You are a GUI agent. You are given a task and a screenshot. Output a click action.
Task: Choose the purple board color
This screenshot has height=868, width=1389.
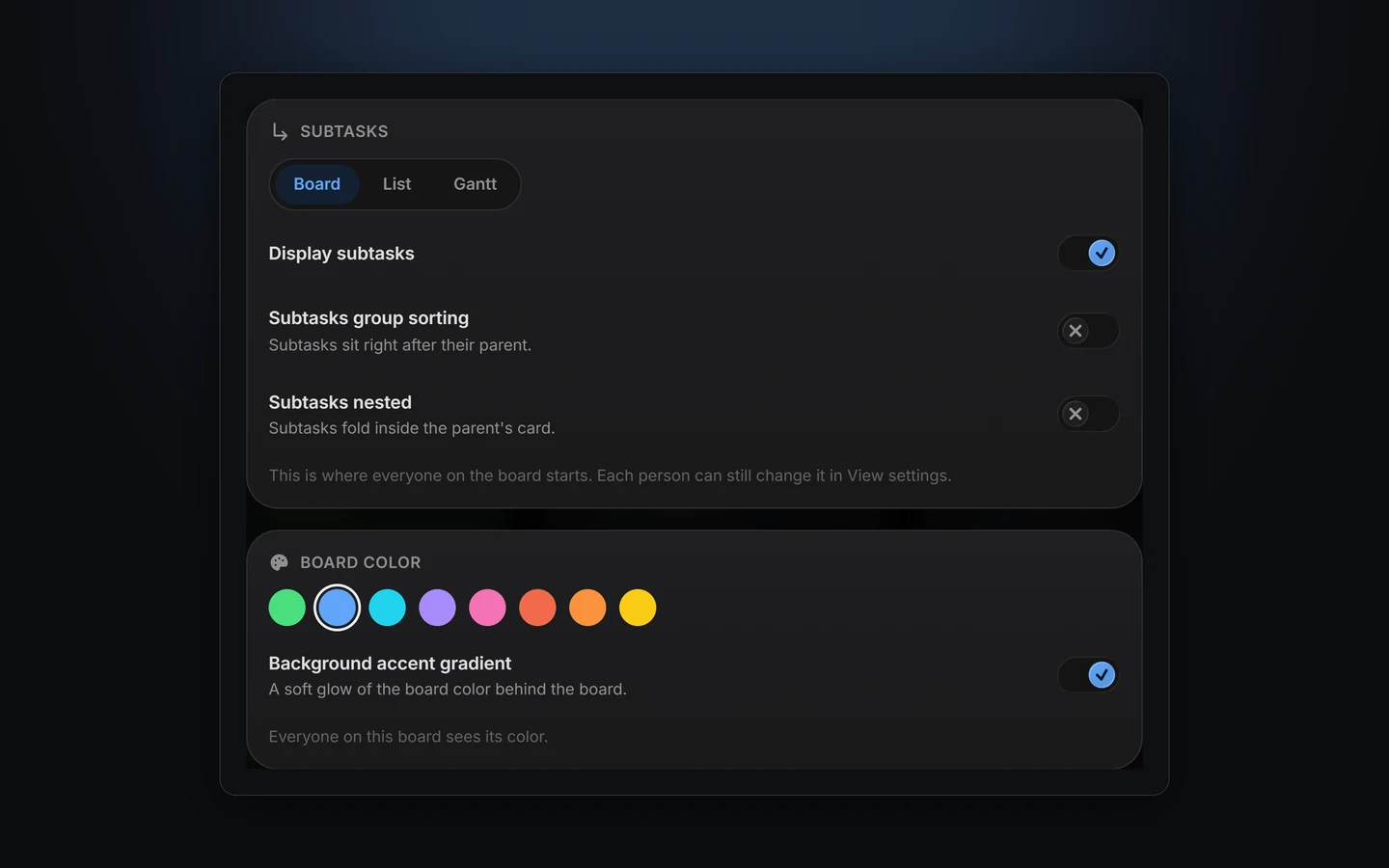(437, 608)
